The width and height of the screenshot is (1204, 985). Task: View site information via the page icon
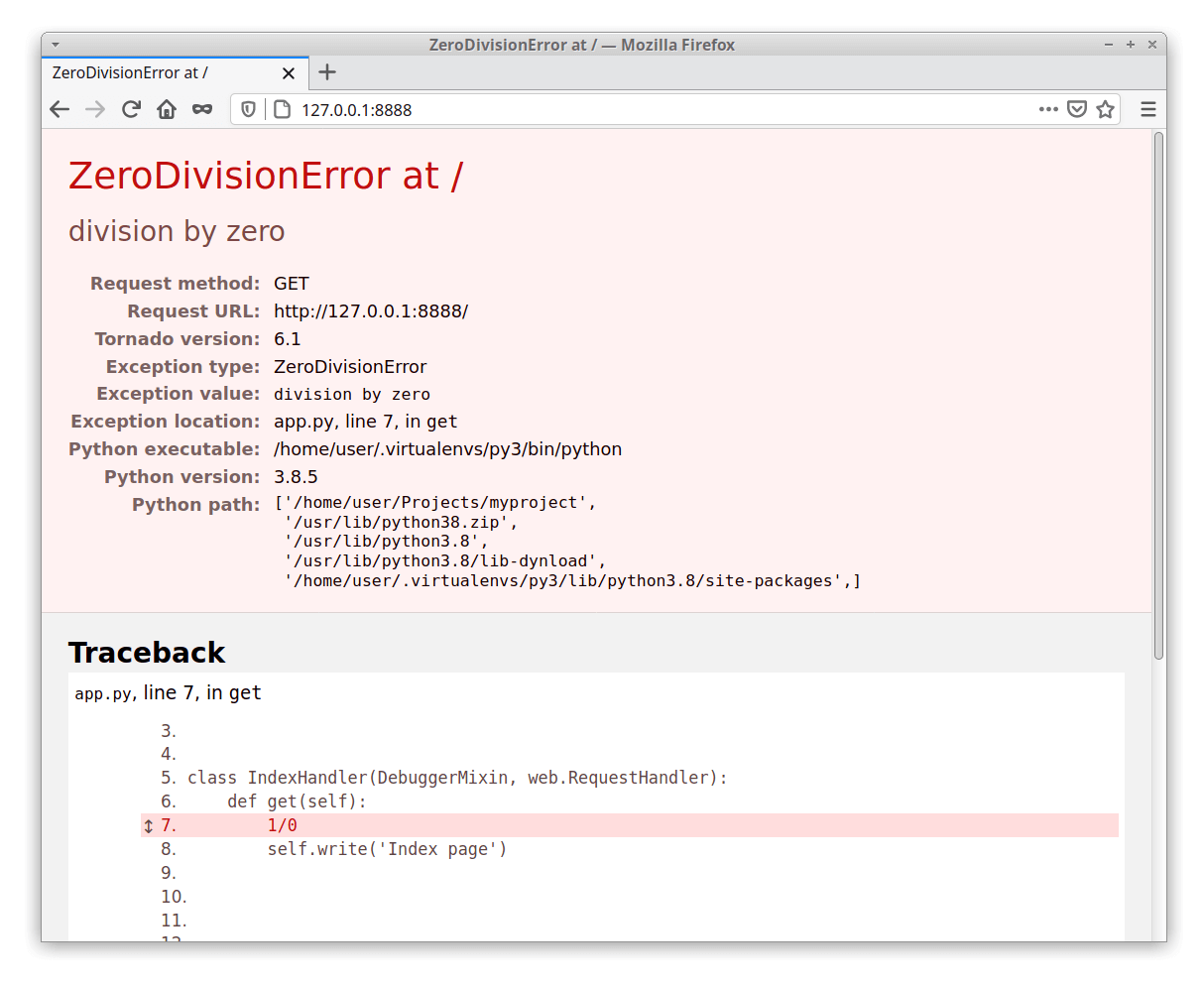(x=281, y=109)
